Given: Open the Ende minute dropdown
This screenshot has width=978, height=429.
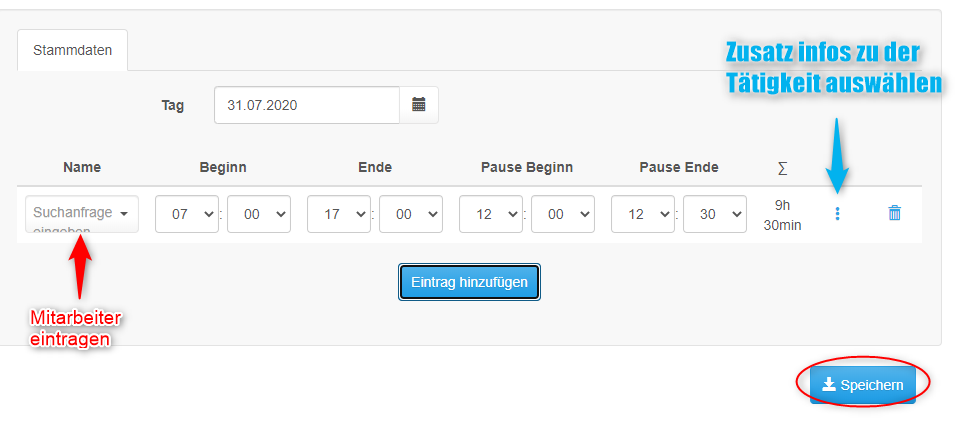Looking at the screenshot, I should (411, 214).
